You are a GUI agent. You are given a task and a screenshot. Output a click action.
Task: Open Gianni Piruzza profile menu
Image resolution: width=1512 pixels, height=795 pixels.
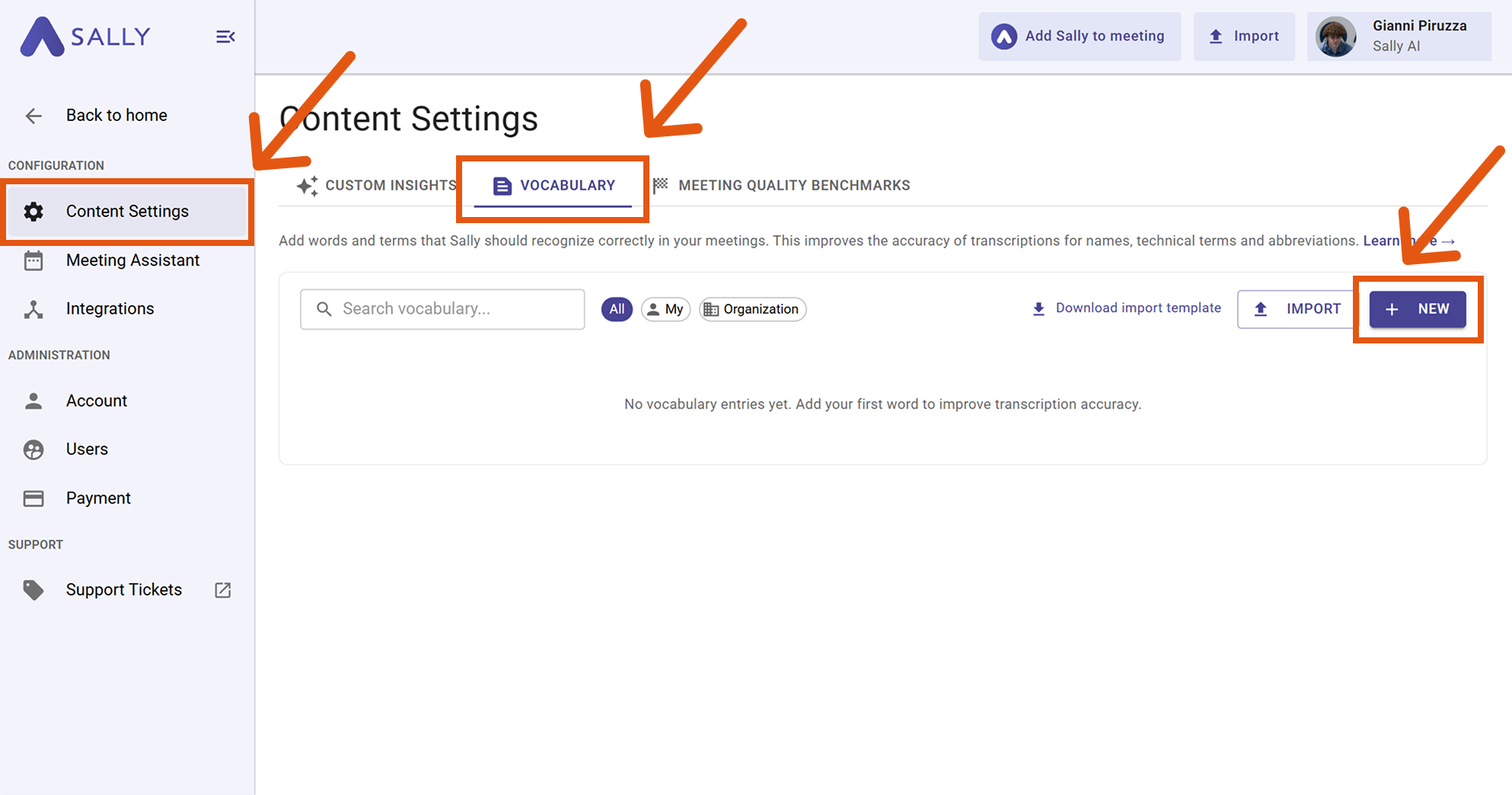1399,37
